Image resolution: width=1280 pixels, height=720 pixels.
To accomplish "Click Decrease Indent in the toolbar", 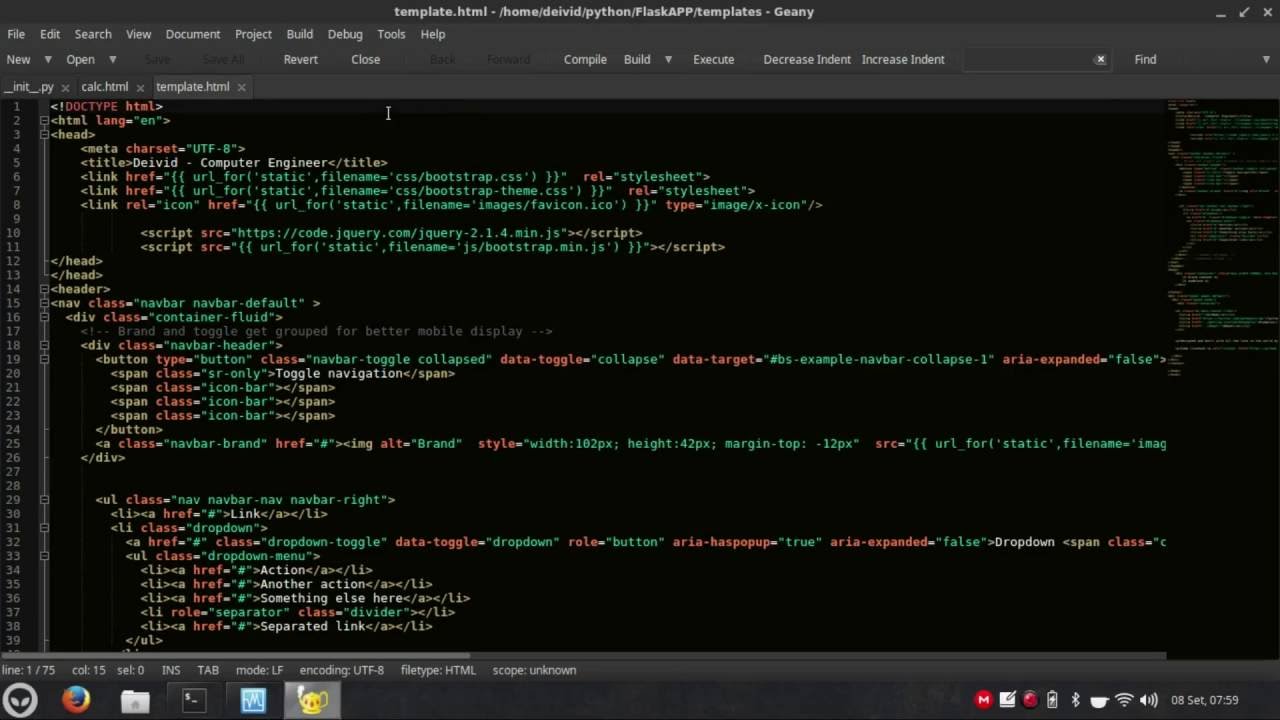I will [807, 59].
